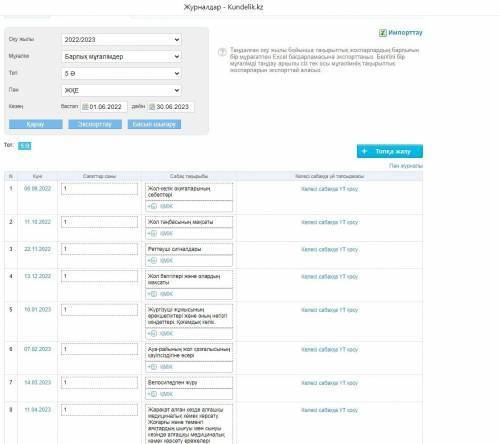The width and height of the screenshot is (500, 444).
Task: Open the date link 22.11.2022
Action: click(x=37, y=249)
